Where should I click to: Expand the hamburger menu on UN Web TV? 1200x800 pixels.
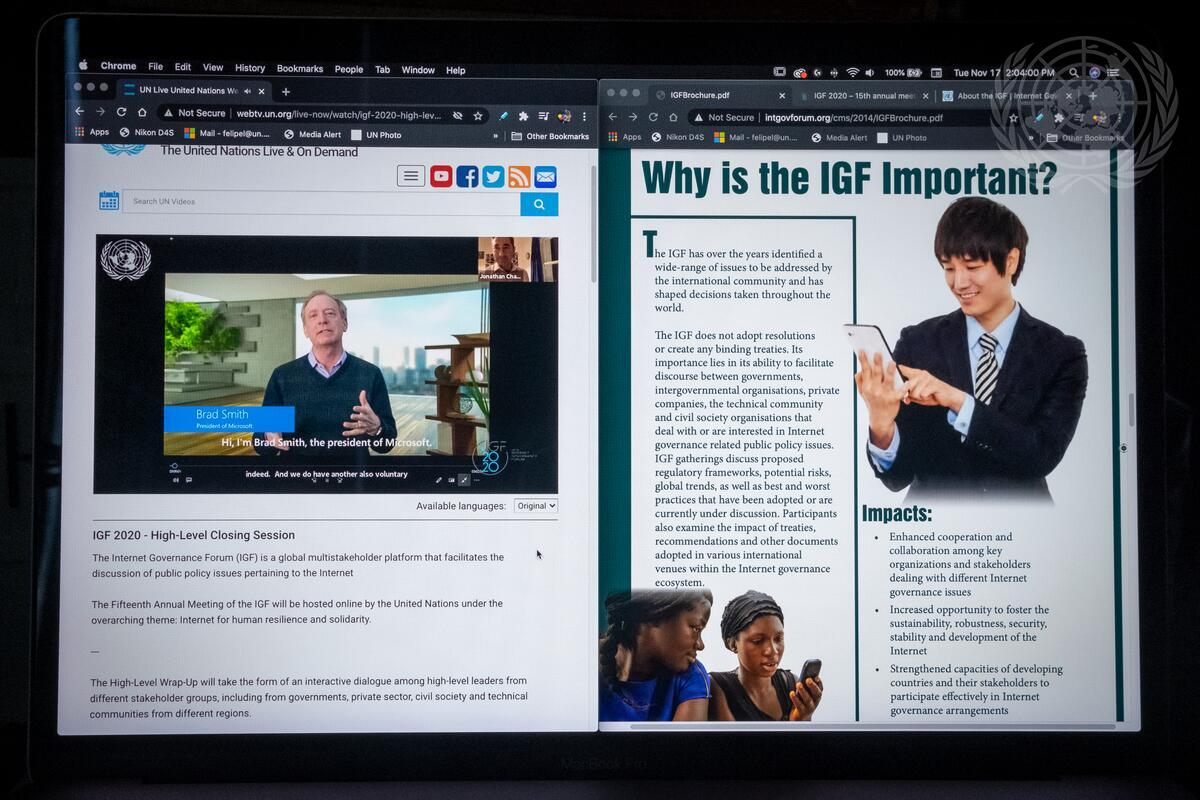coord(411,177)
